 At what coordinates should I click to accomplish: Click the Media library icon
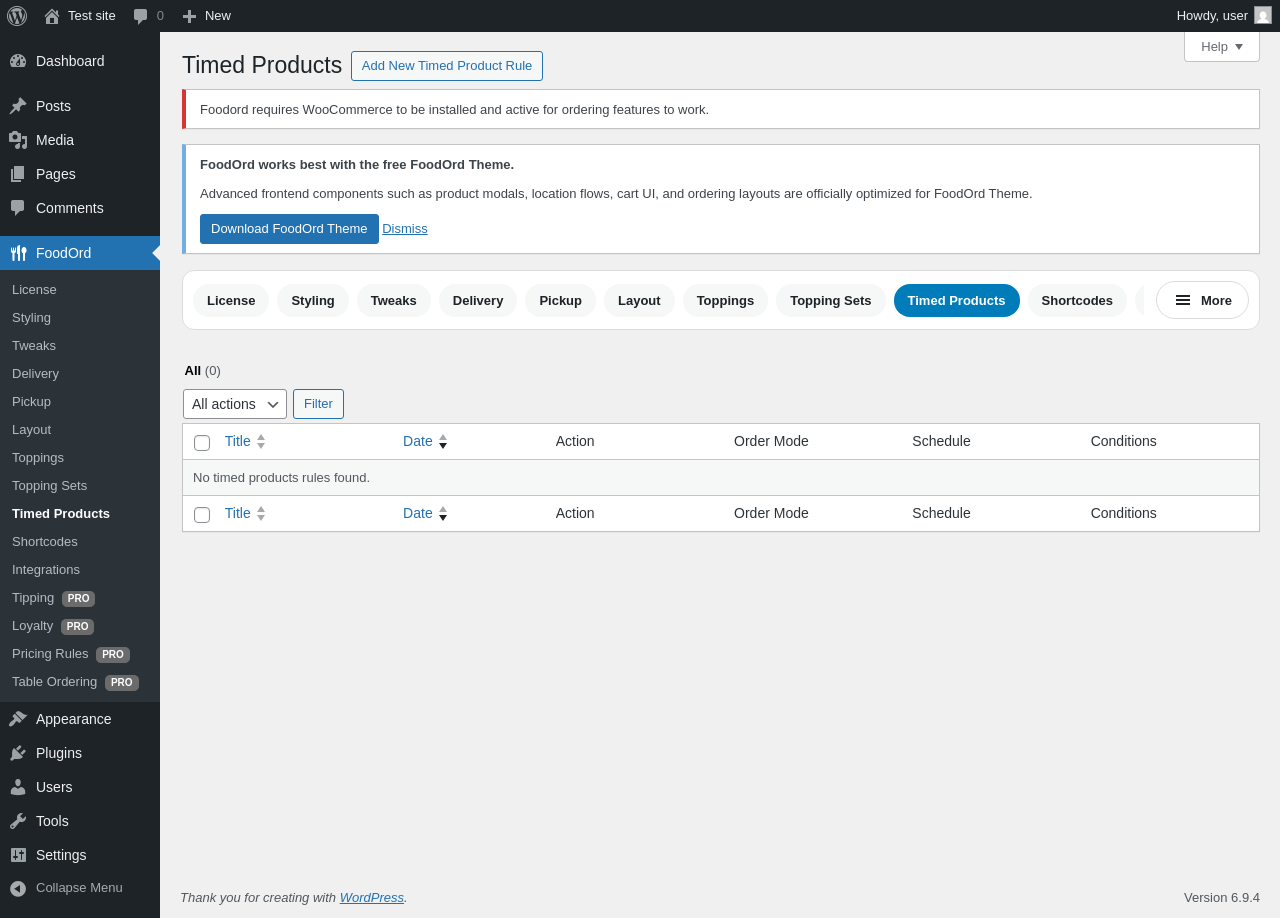[x=18, y=140]
